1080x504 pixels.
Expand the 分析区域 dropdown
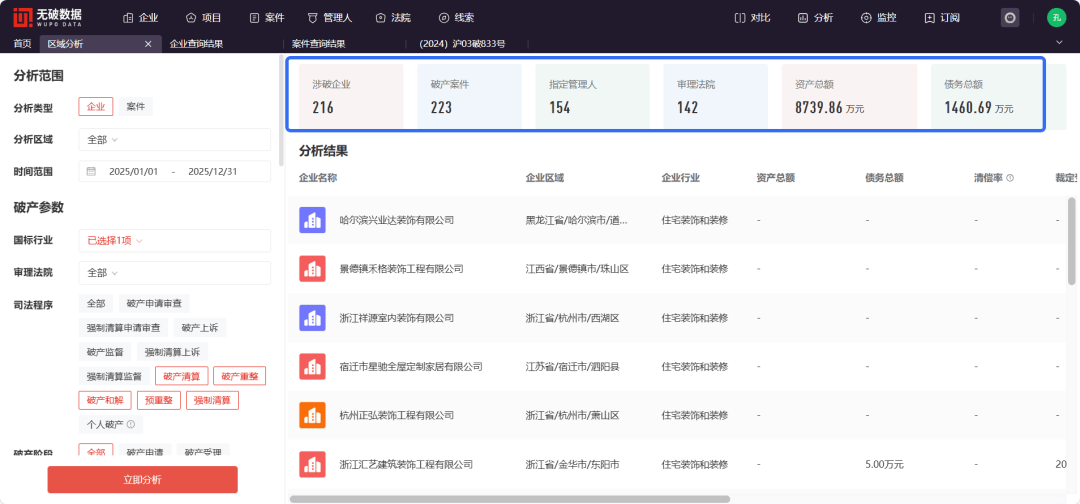(174, 140)
